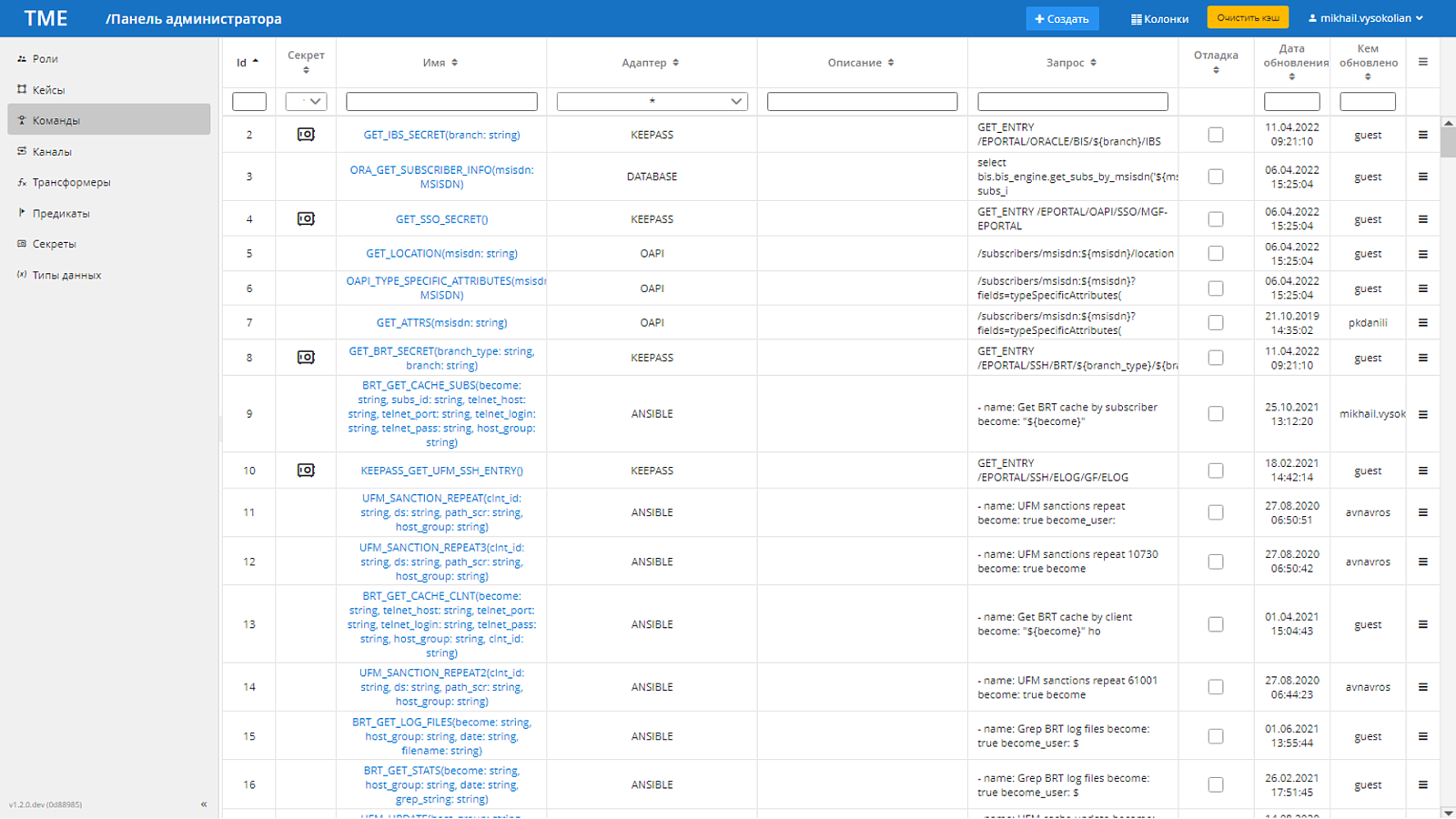Screen dimensions: 1456x819
Task: Toggle debug checkbox for GET_ATTRS
Action: (1216, 323)
